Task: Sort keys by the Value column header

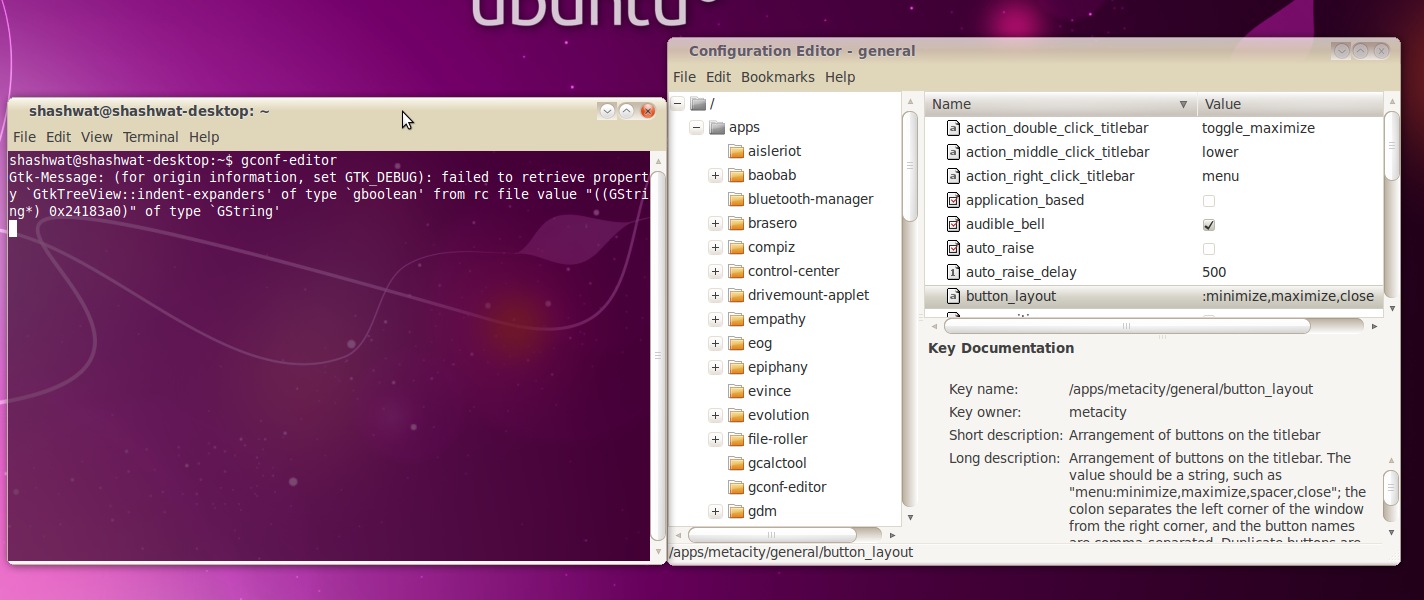Action: point(1290,104)
